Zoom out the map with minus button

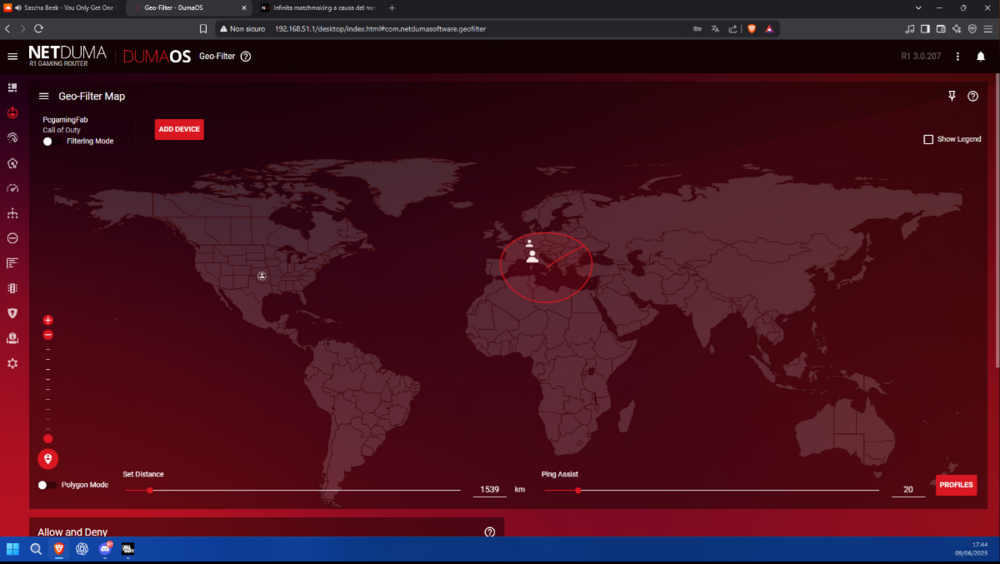[x=48, y=335]
